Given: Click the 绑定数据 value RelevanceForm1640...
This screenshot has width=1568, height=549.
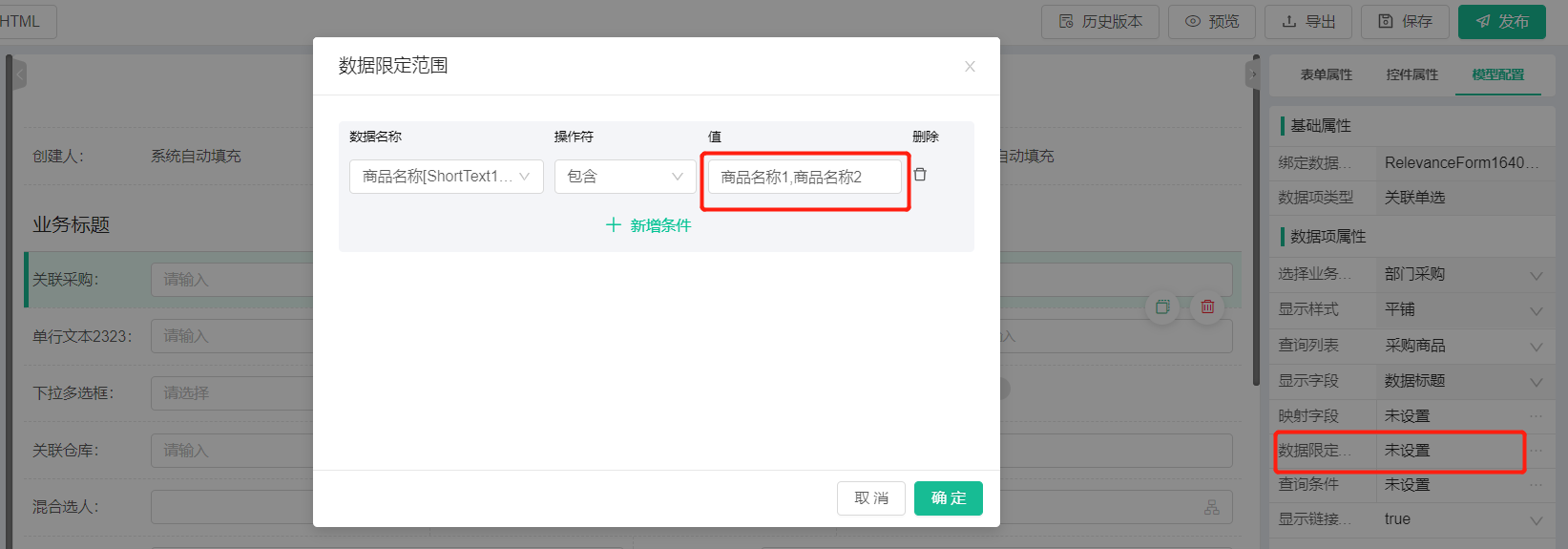Looking at the screenshot, I should 1462,163.
